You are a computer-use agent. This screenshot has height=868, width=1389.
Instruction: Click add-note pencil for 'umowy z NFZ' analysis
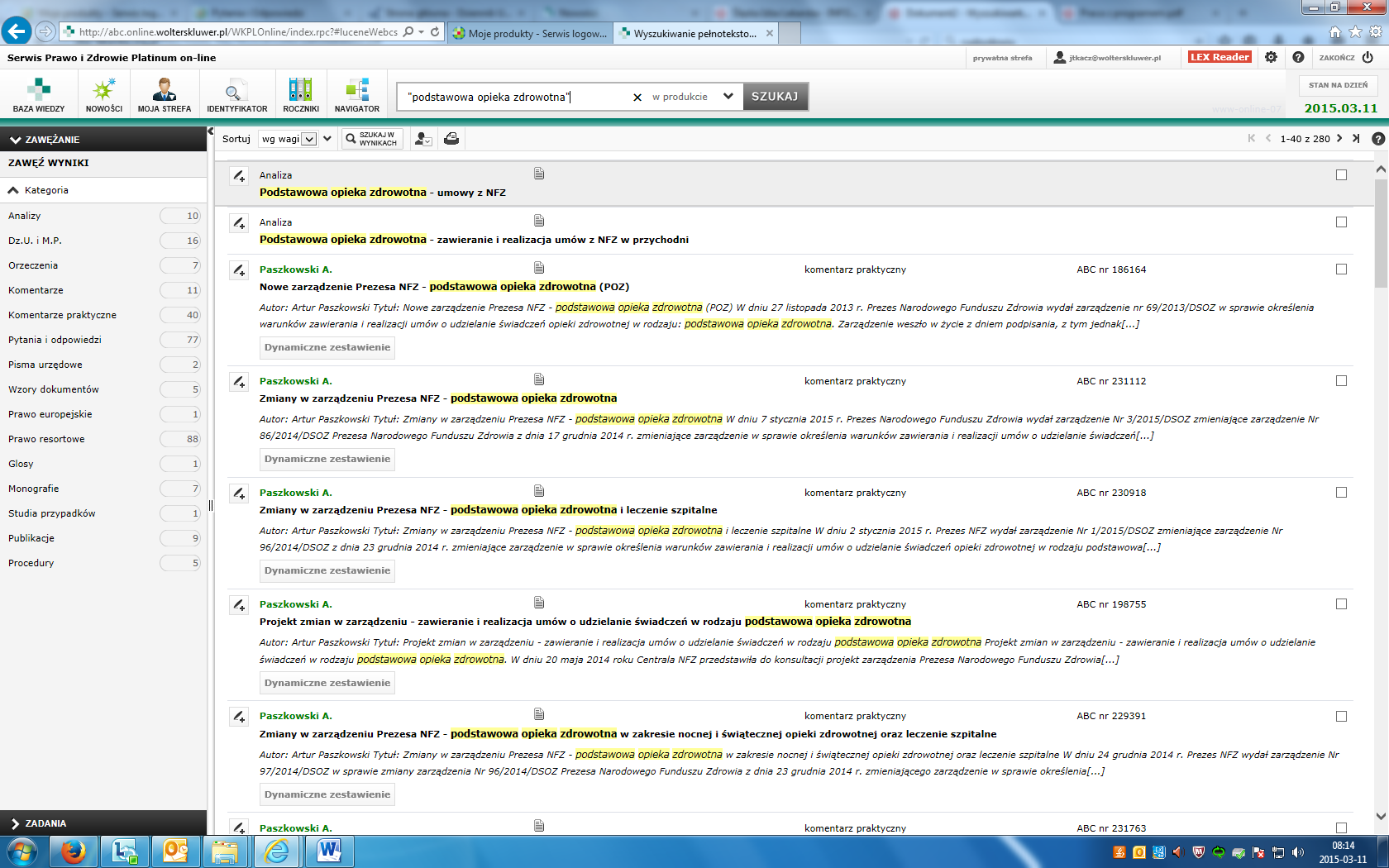coord(239,176)
